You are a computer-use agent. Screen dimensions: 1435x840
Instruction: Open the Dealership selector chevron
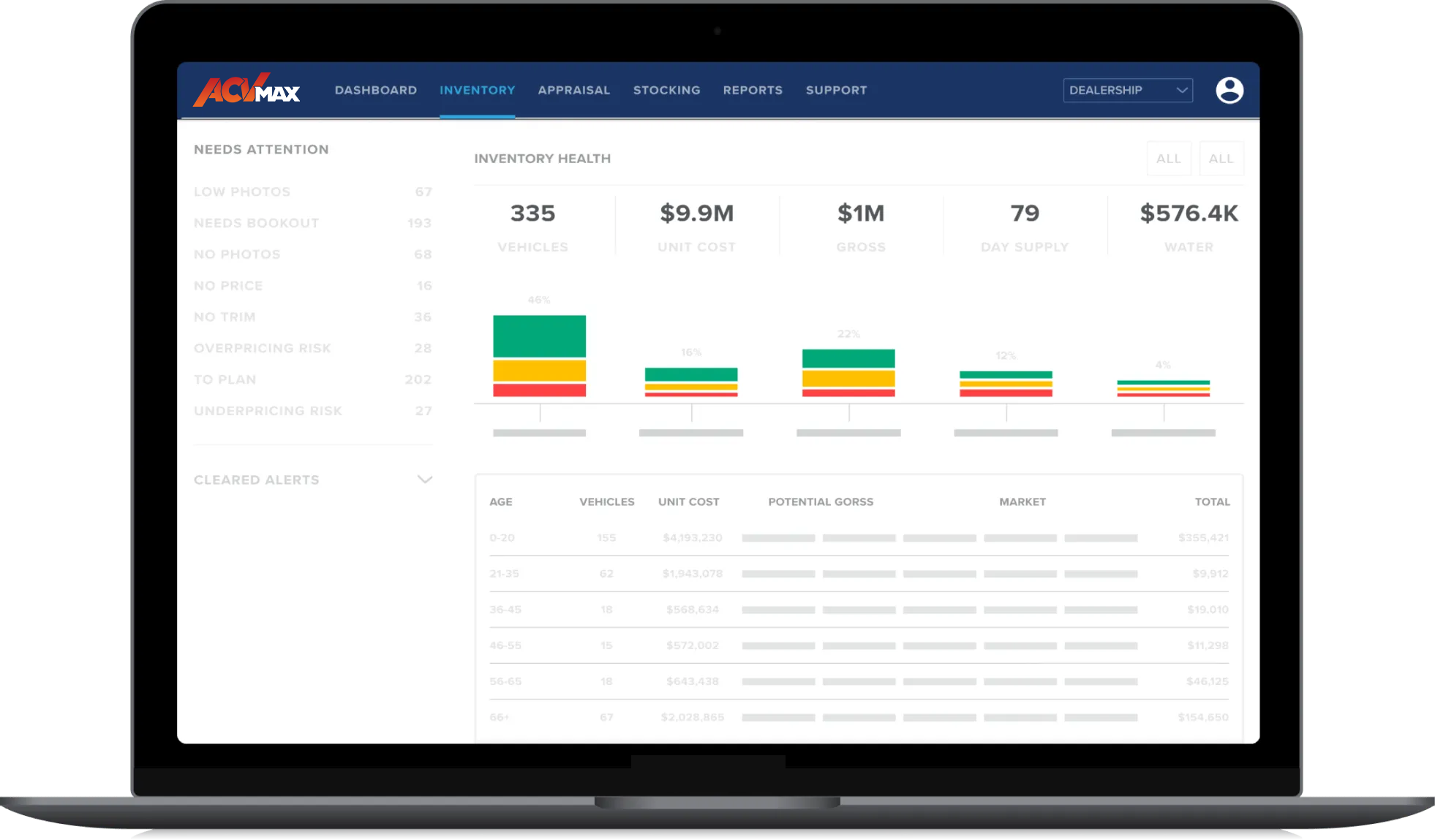[x=1180, y=90]
